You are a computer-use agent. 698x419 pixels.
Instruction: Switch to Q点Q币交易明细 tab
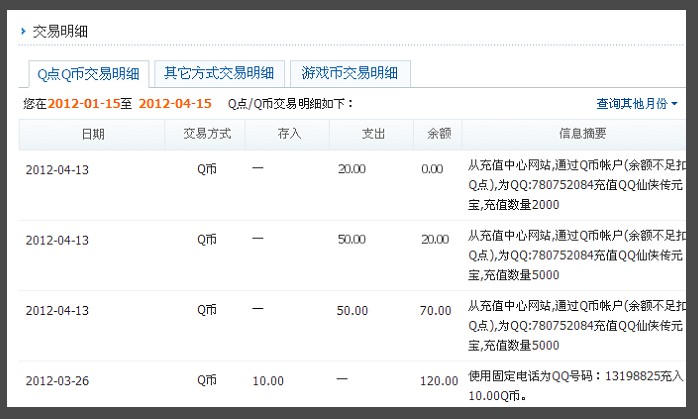point(87,73)
